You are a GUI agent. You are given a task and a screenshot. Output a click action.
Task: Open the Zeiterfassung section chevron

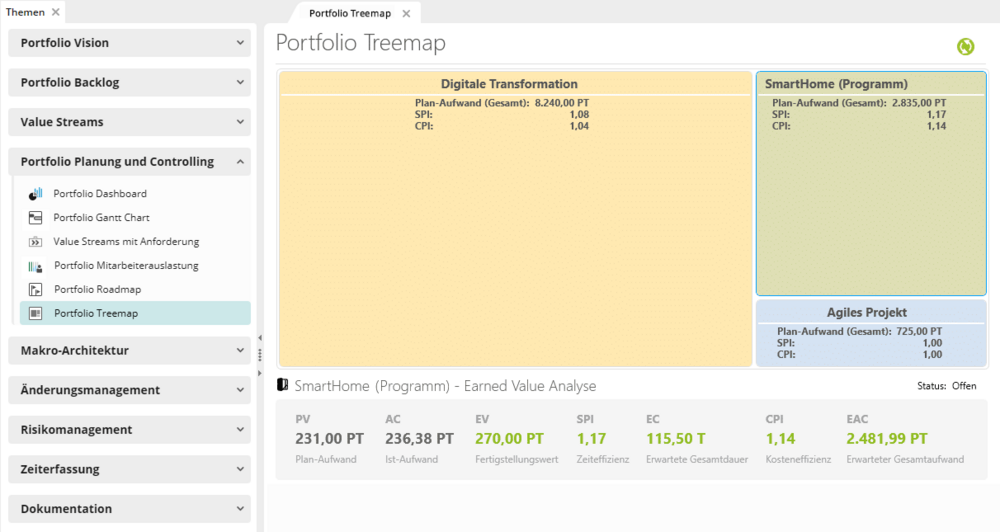pyautogui.click(x=240, y=469)
